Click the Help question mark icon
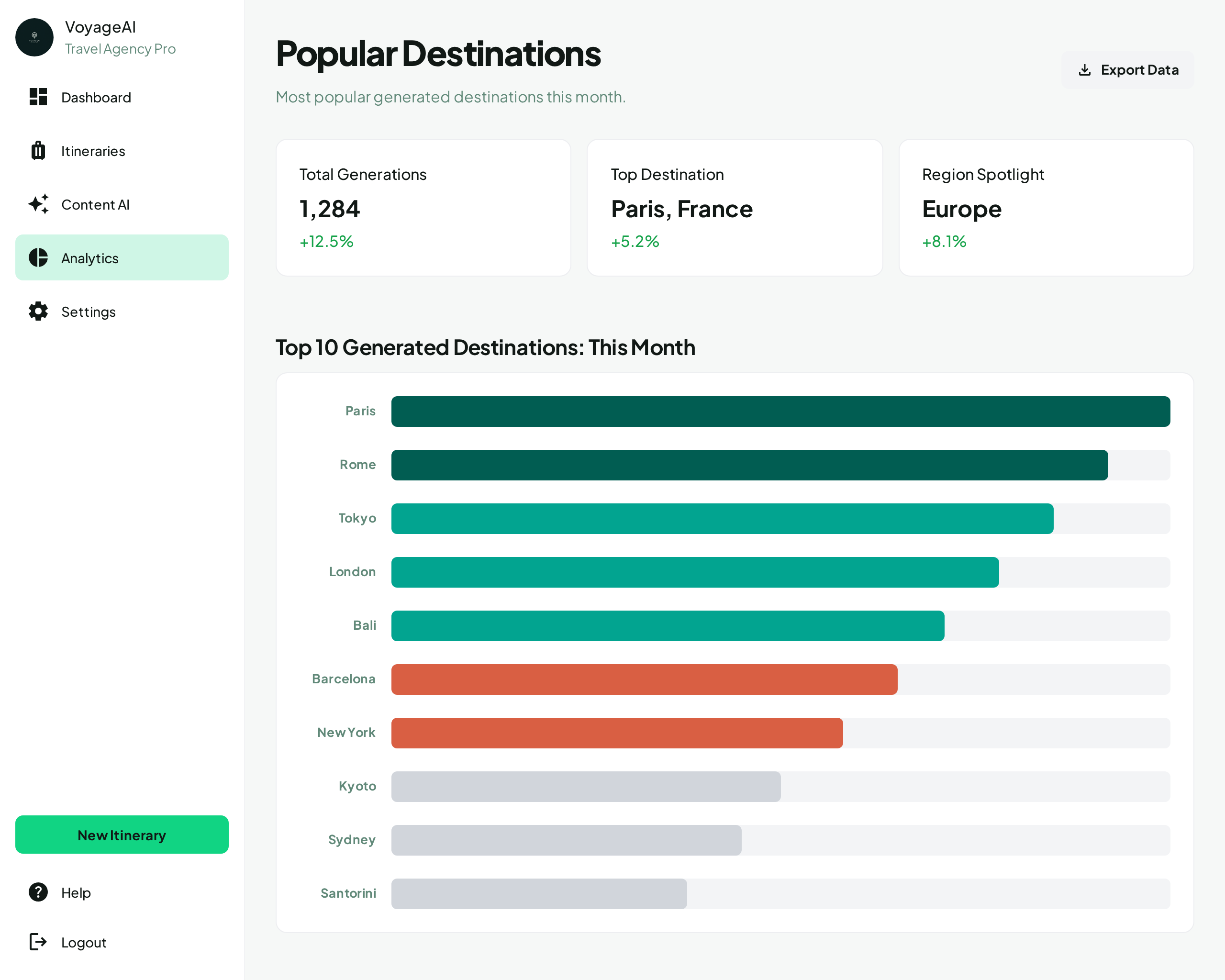The image size is (1225, 980). 37,892
